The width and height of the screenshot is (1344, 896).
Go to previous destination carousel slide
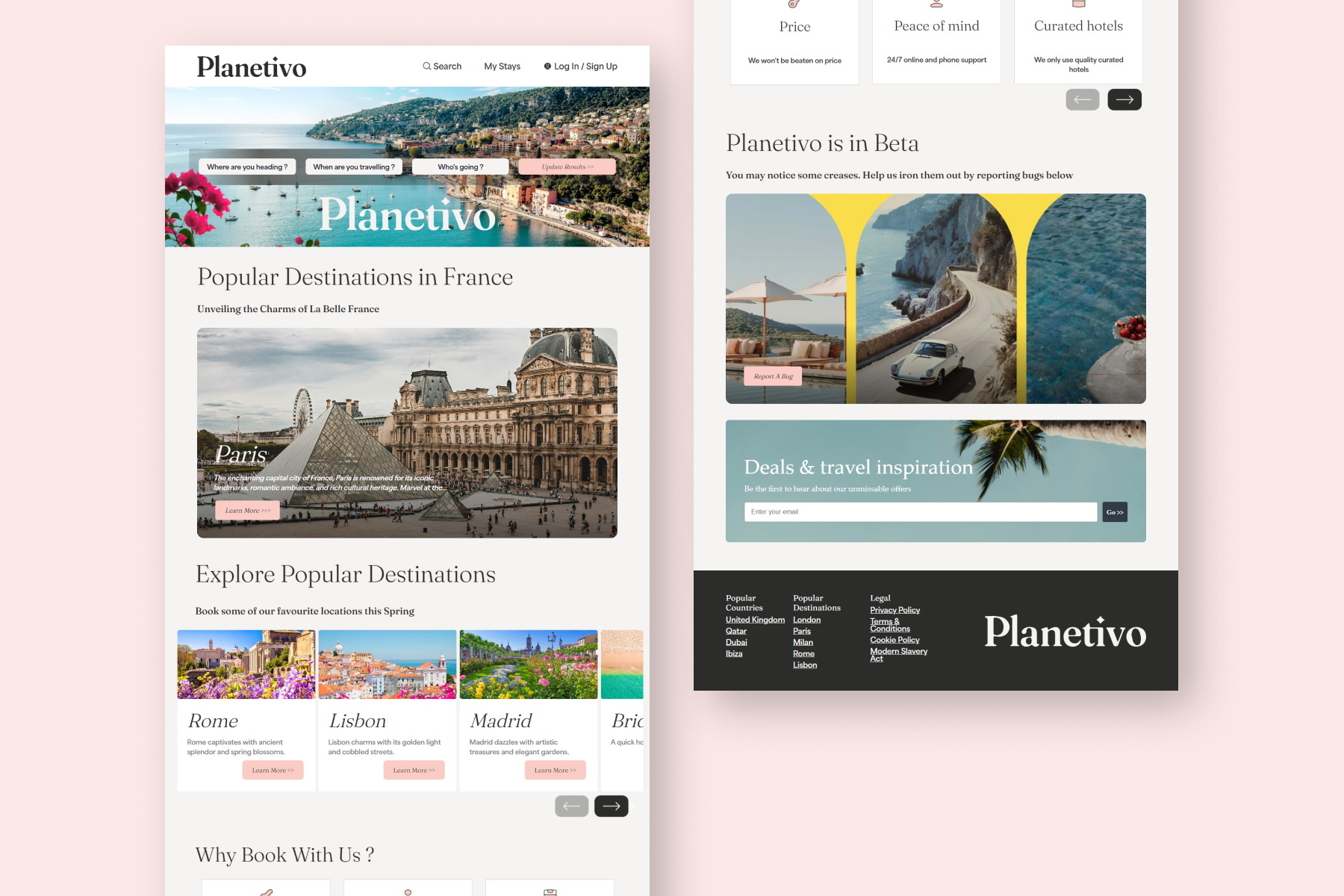571,806
